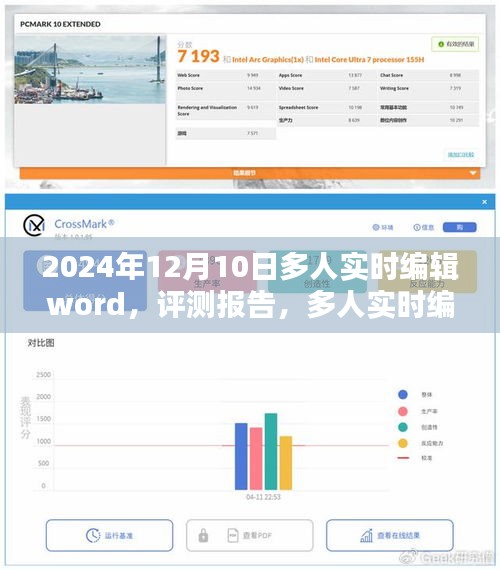Screen dimensions: 500x570
Task: Click the blue overall bar in the chart
Action: pos(241,457)
